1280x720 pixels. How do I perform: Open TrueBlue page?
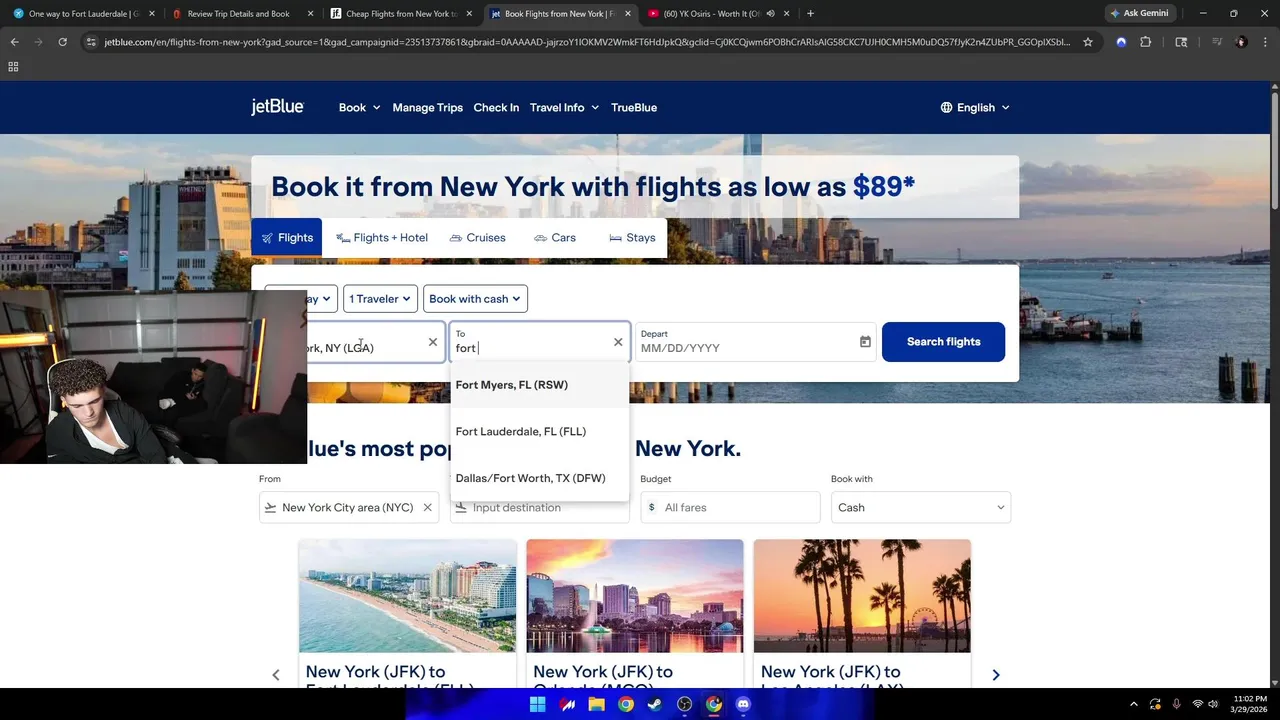pyautogui.click(x=634, y=107)
